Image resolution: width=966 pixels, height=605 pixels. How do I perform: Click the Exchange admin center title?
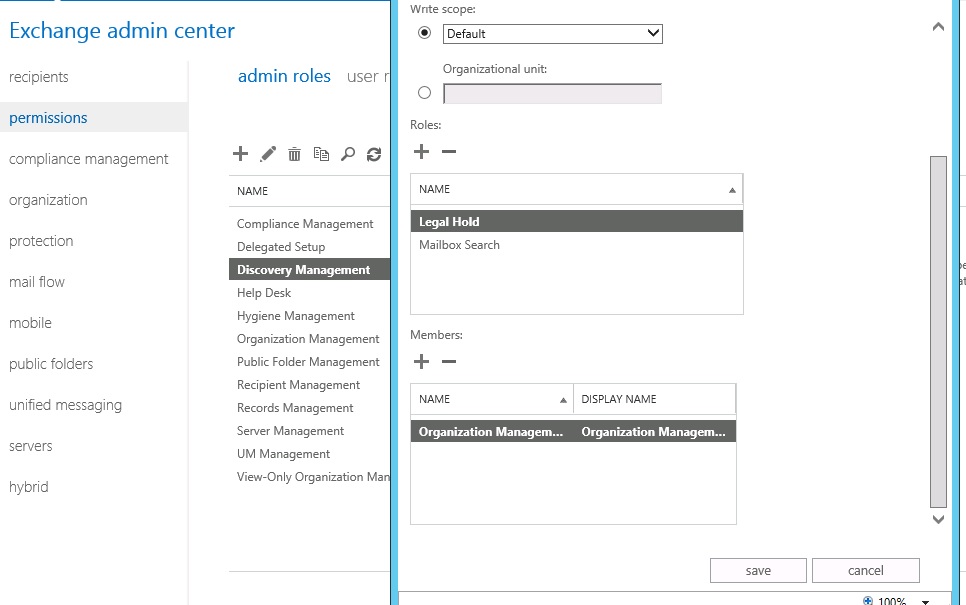pyautogui.click(x=122, y=30)
